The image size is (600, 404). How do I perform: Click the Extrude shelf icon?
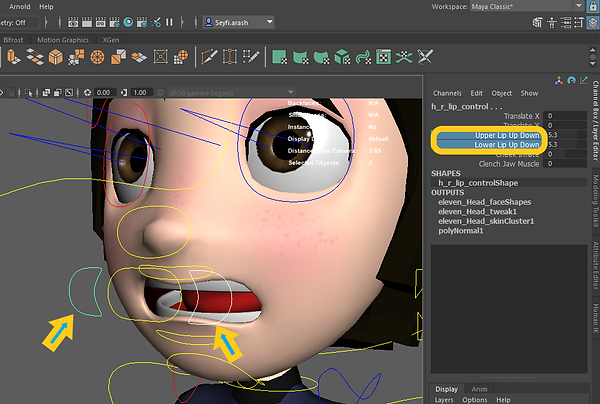(x=14, y=57)
